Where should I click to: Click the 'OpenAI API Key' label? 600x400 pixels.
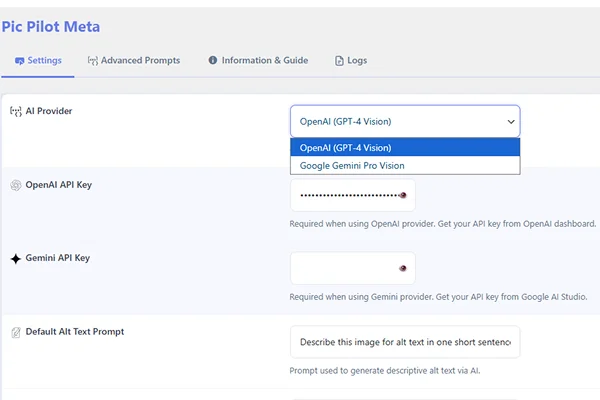[59, 185]
